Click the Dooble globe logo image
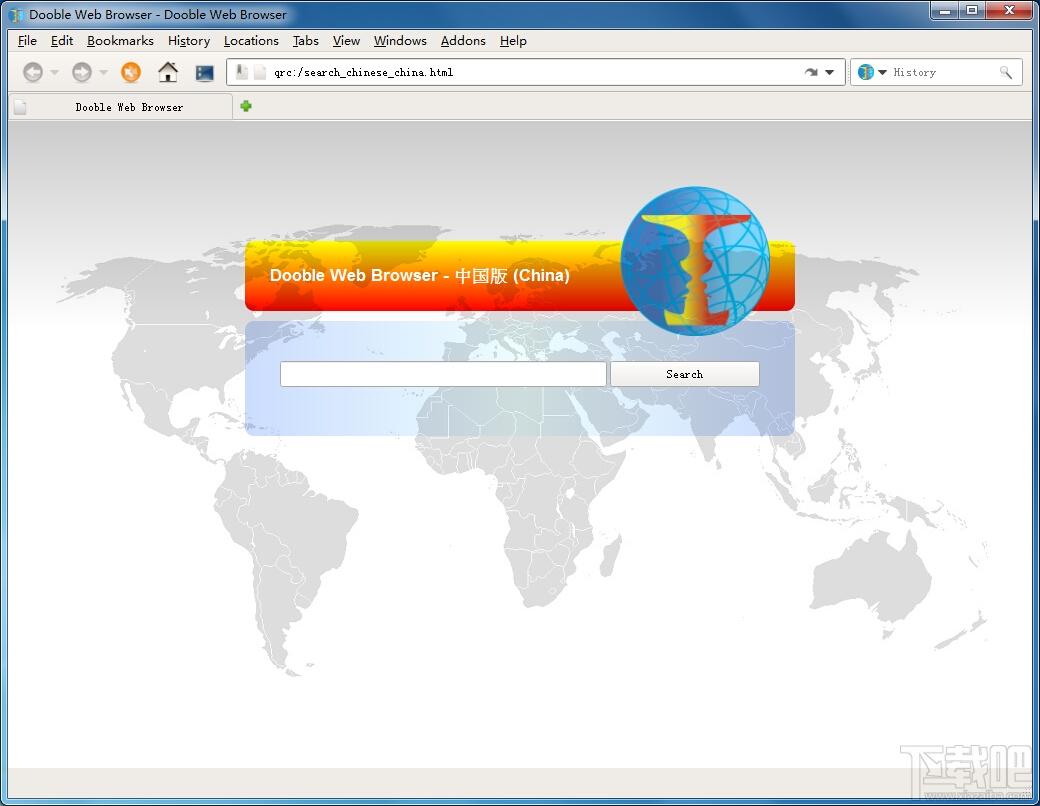 tap(694, 261)
